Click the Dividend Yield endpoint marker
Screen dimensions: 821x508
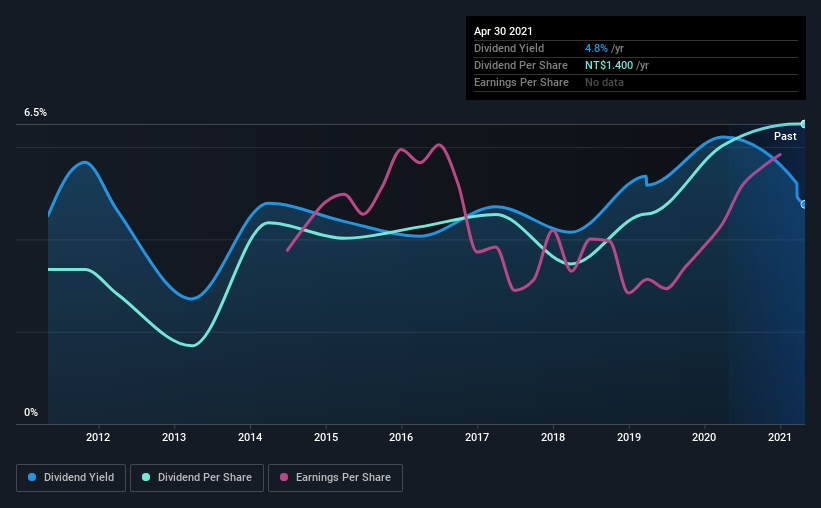coord(804,204)
